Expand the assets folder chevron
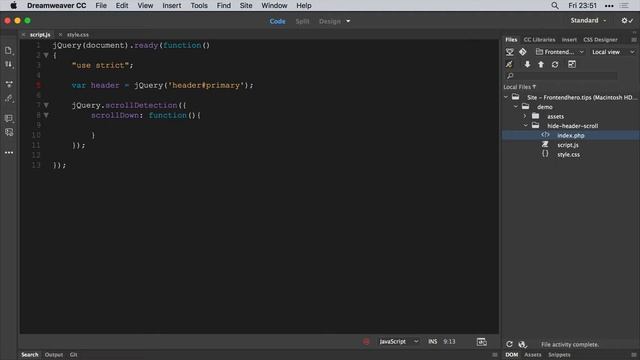The height and width of the screenshot is (360, 640). tap(525, 116)
